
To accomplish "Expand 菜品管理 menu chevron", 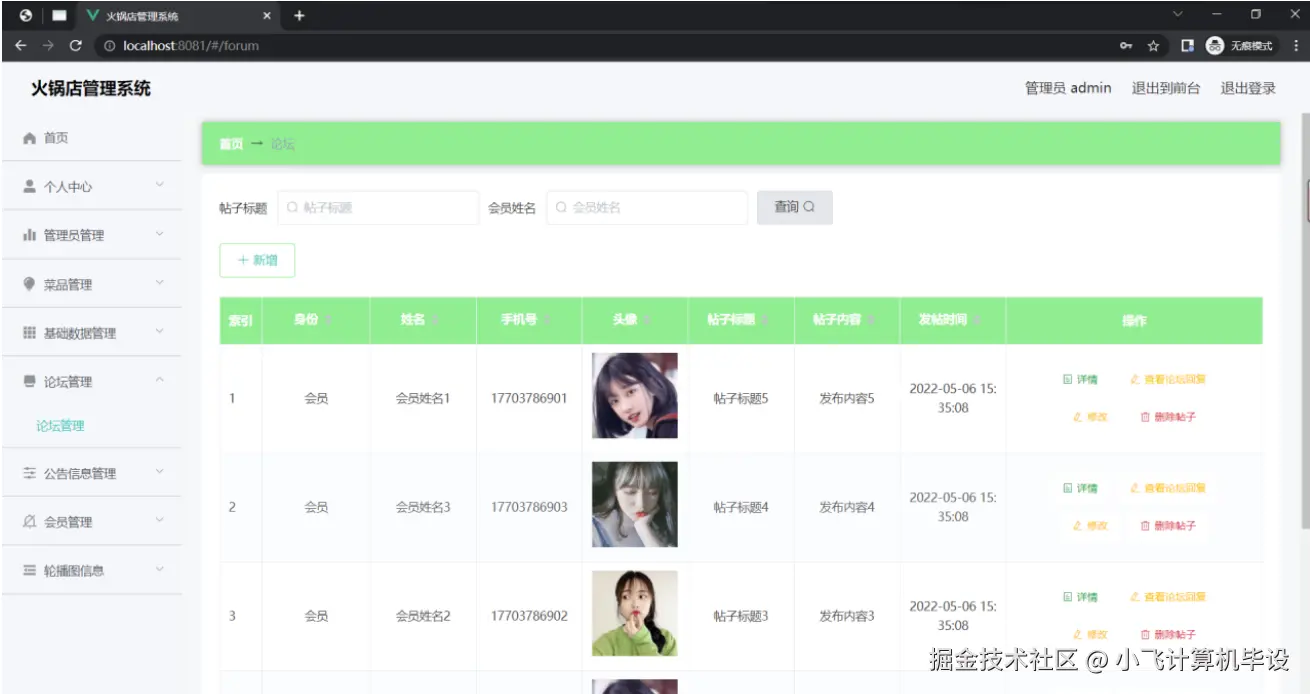I will tap(160, 283).
